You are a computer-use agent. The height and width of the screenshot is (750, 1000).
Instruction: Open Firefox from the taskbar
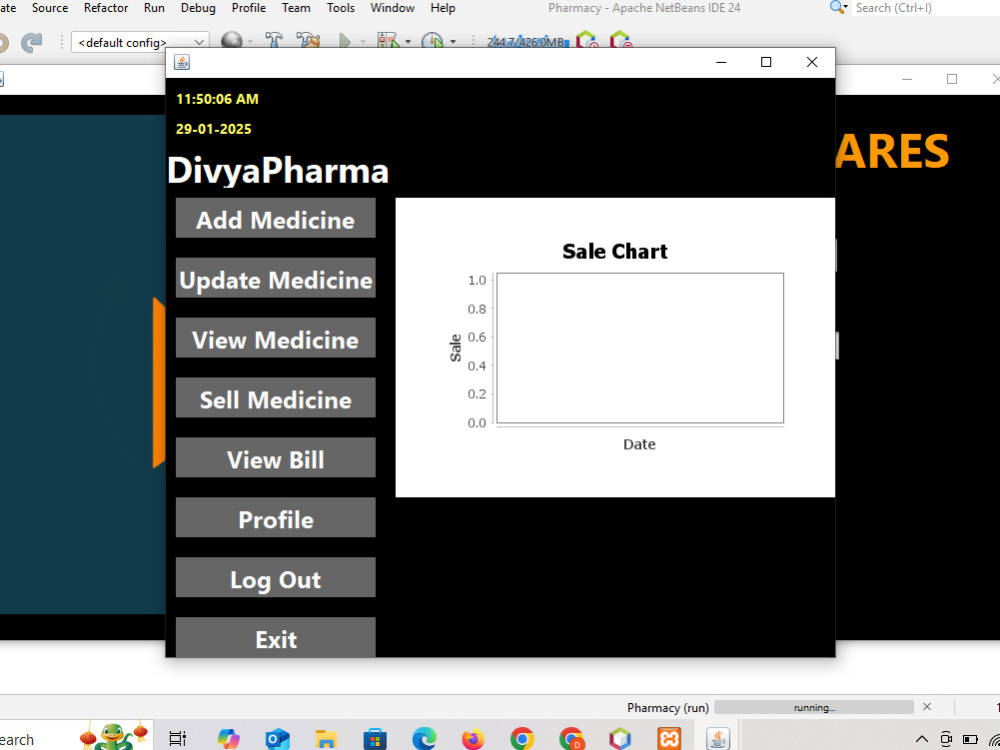[473, 739]
